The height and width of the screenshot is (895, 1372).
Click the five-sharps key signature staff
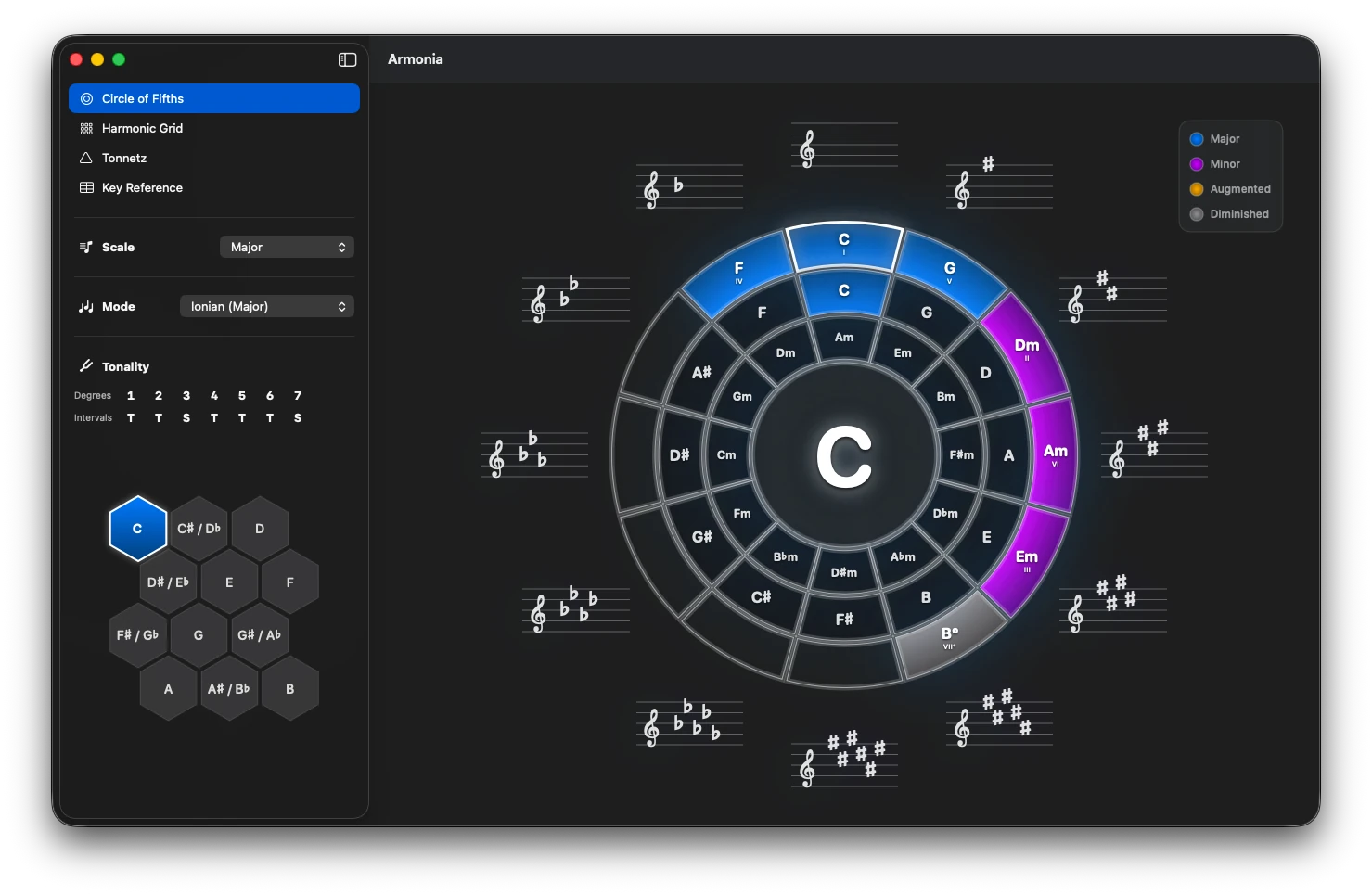pos(999,717)
